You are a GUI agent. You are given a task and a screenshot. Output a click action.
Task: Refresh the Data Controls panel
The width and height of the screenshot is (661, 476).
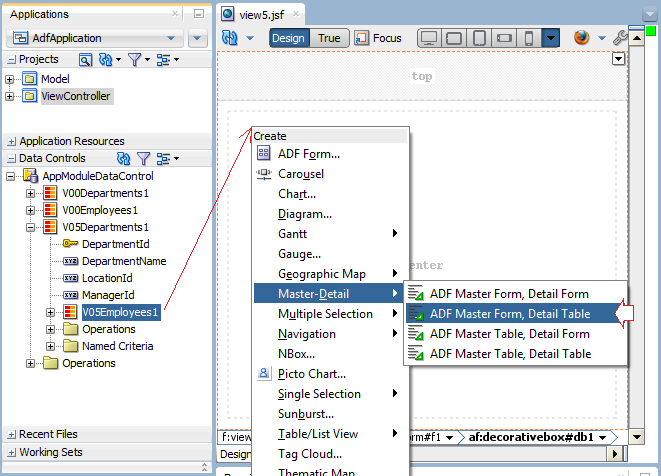[123, 159]
